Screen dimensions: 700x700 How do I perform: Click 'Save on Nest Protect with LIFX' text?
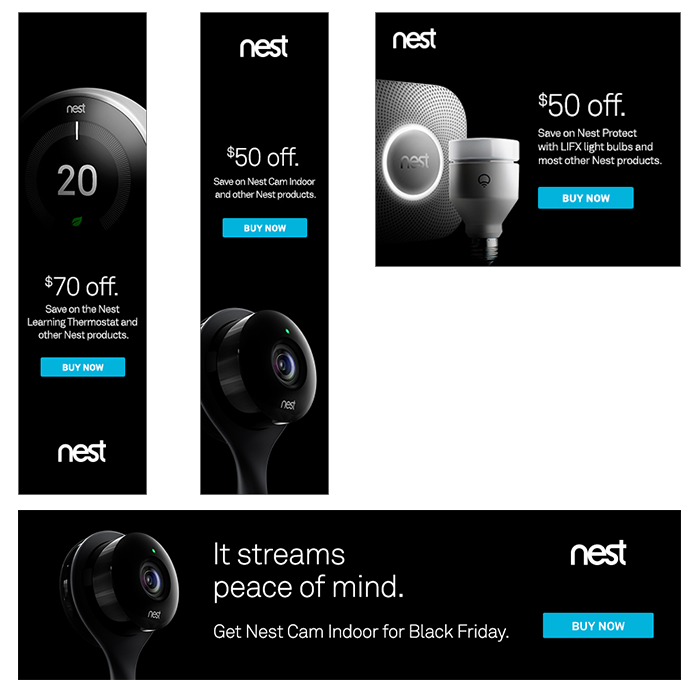[600, 147]
